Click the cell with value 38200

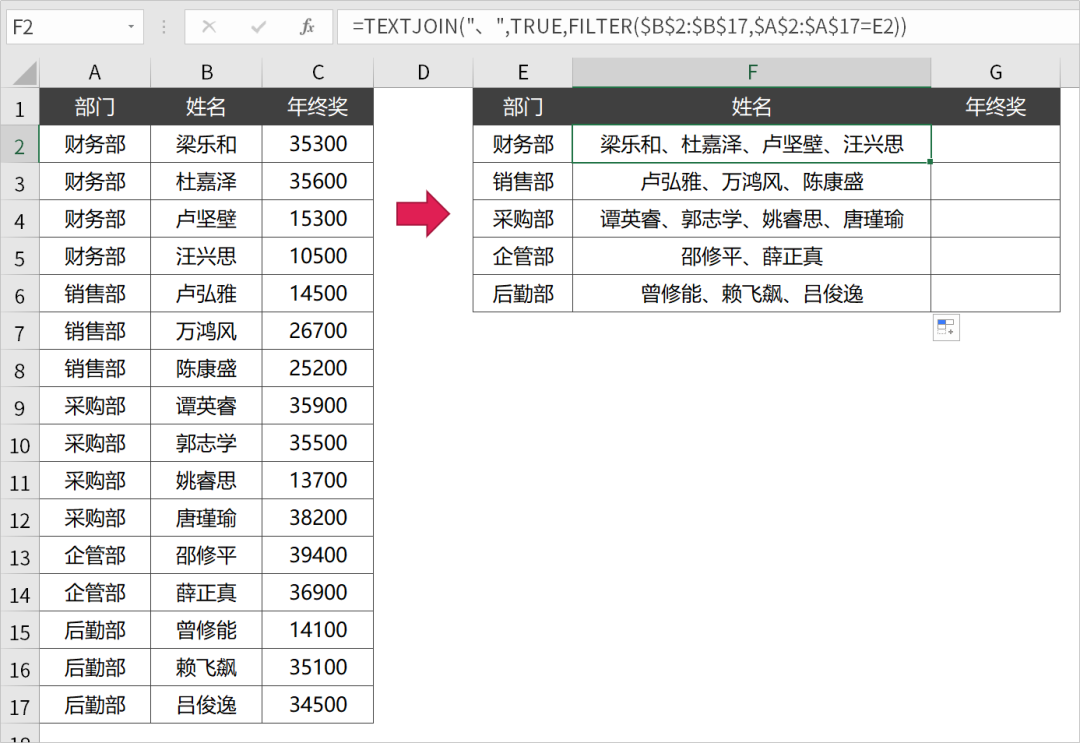(317, 518)
